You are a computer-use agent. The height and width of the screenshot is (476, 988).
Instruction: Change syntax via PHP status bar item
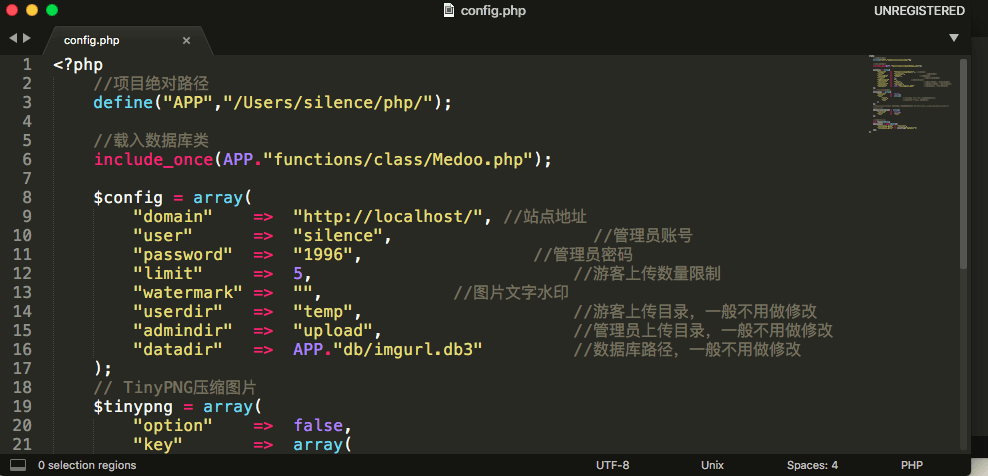[911, 465]
